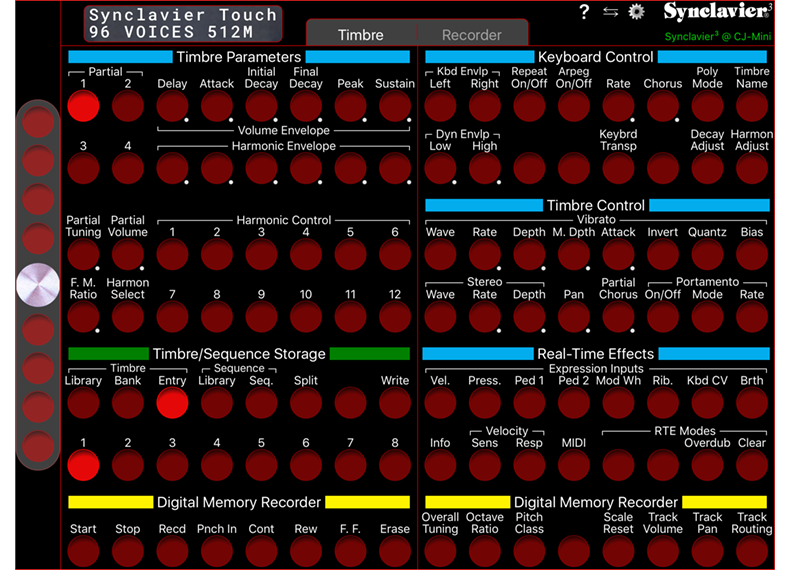Start the Digital Memory Recorder
Image resolution: width=790 pixels, height=570 pixels.
pos(83,551)
